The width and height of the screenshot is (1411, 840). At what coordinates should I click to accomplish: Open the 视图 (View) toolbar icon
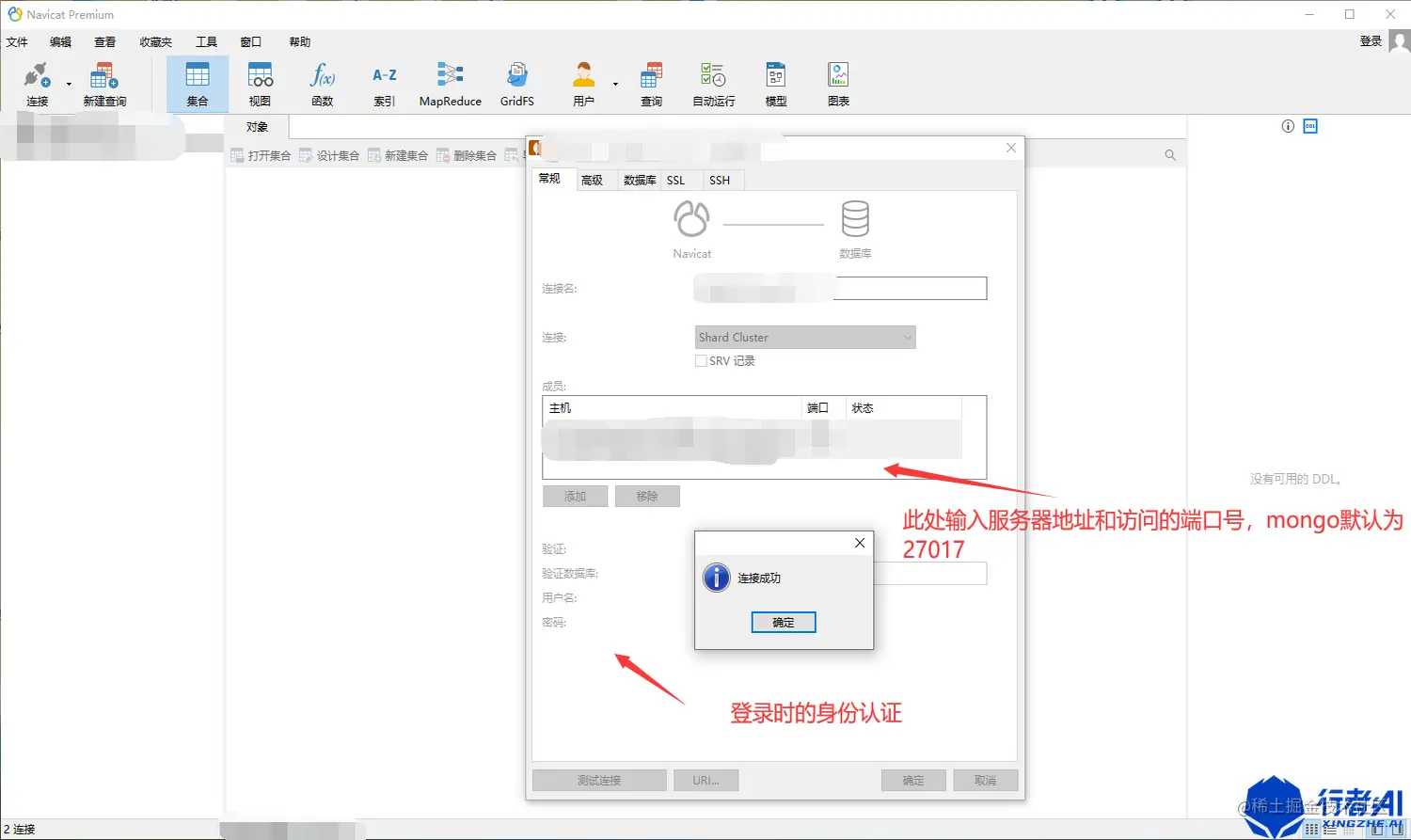(260, 84)
